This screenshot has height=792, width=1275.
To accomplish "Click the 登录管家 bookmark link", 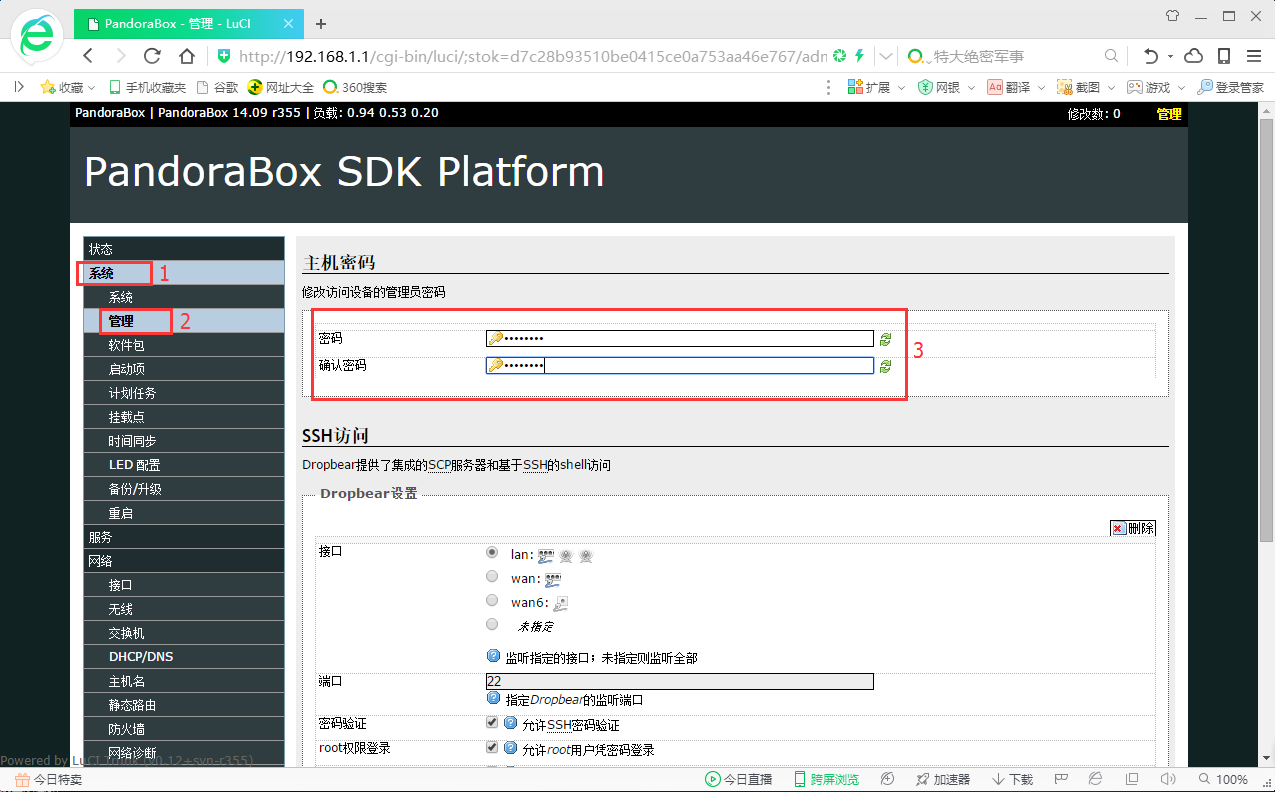I will [1231, 88].
